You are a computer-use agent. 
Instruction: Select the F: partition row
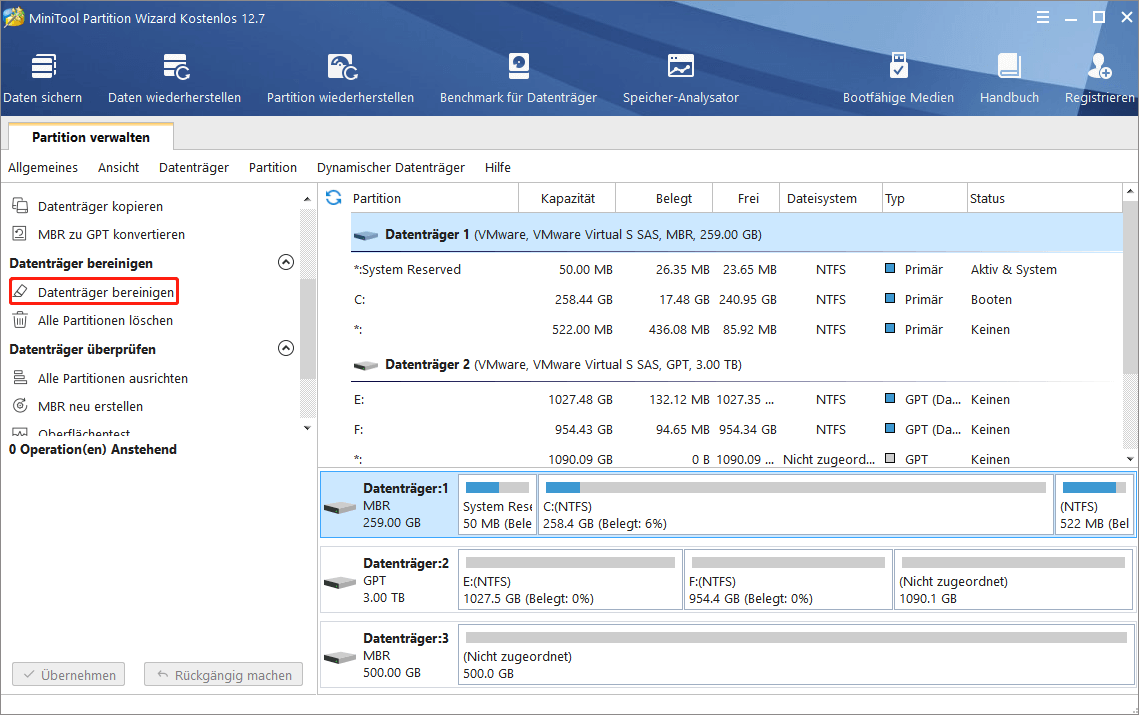[x=737, y=429]
